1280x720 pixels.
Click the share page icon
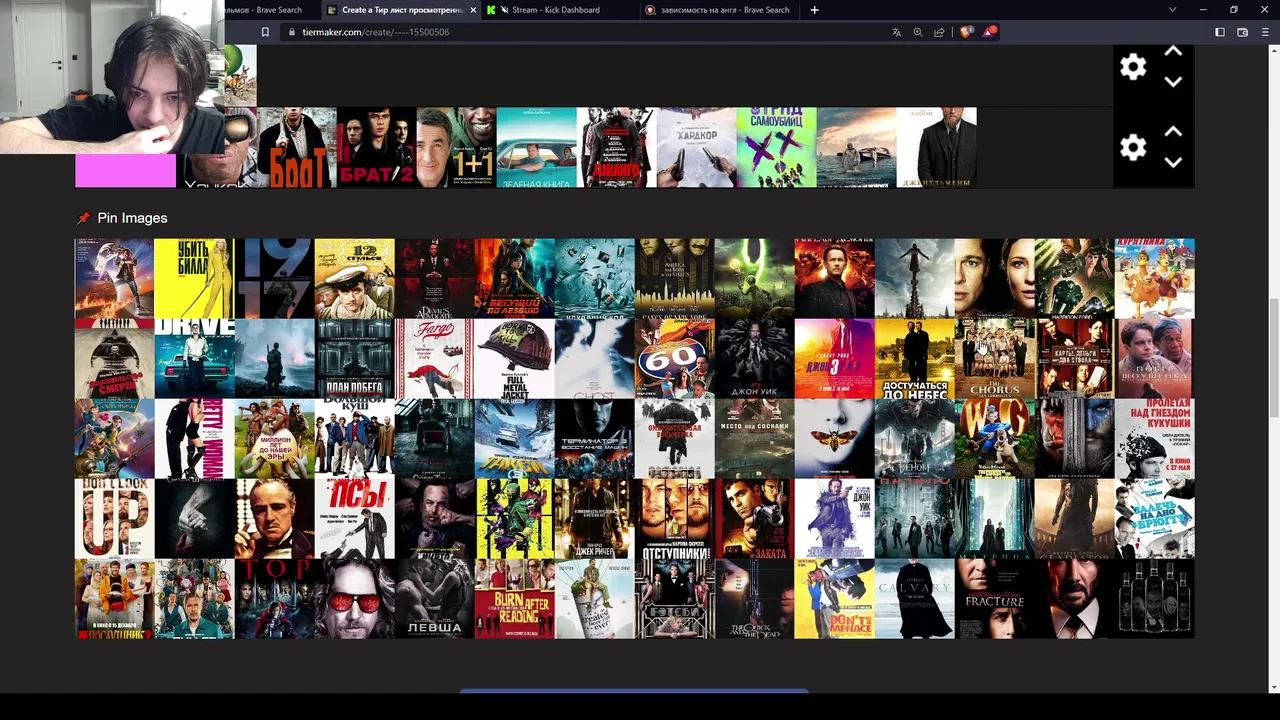(x=939, y=32)
